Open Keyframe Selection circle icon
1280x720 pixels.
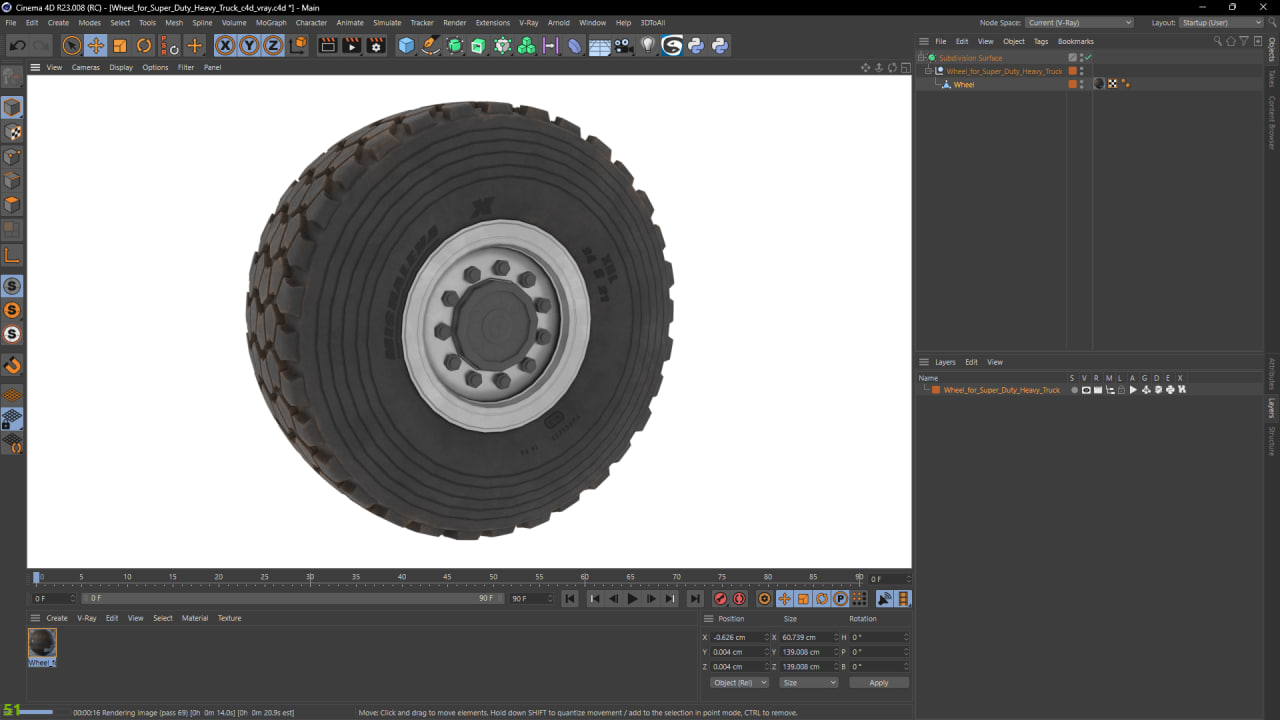[x=765, y=599]
